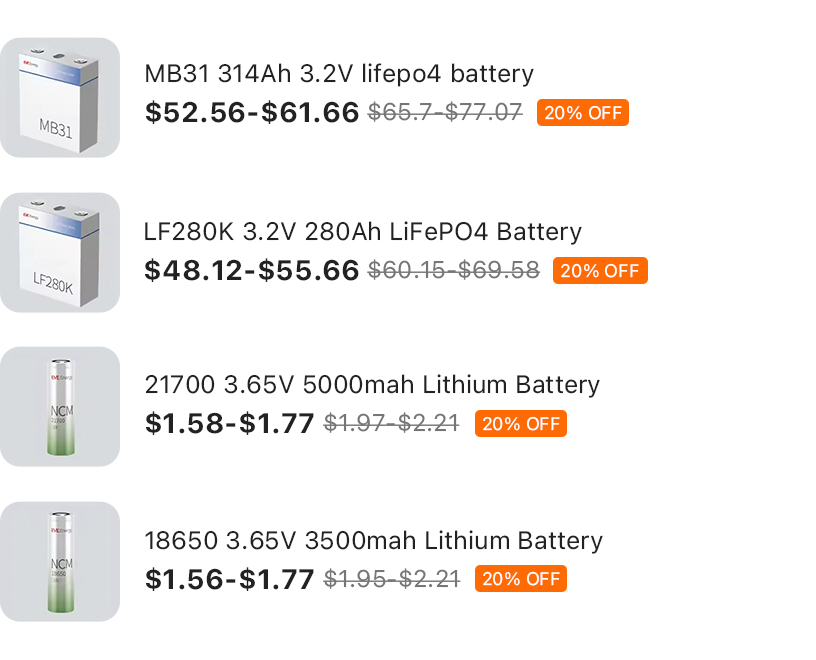Open the MB31 battery product thumbnail
Viewport: 816px width, 660px height.
tap(60, 97)
